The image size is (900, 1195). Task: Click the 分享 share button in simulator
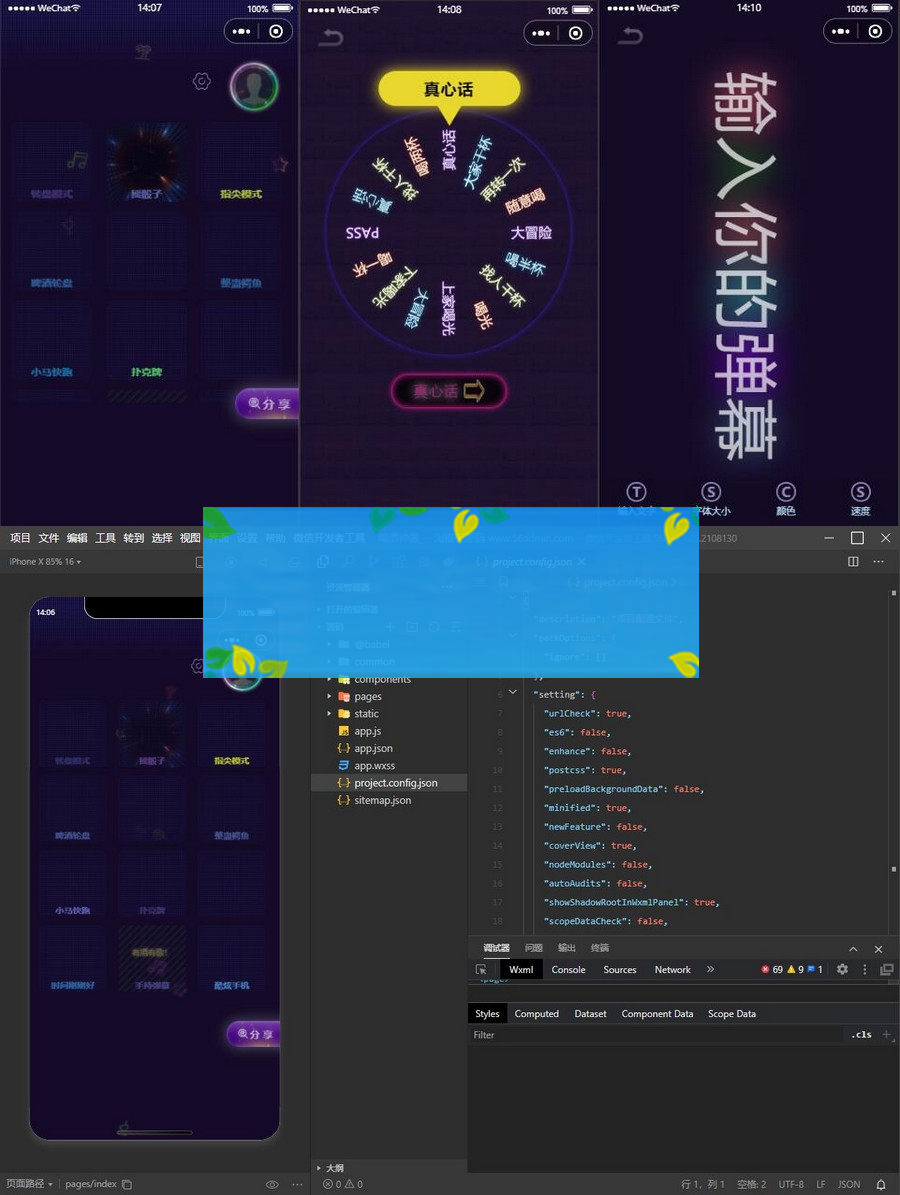pos(254,1034)
